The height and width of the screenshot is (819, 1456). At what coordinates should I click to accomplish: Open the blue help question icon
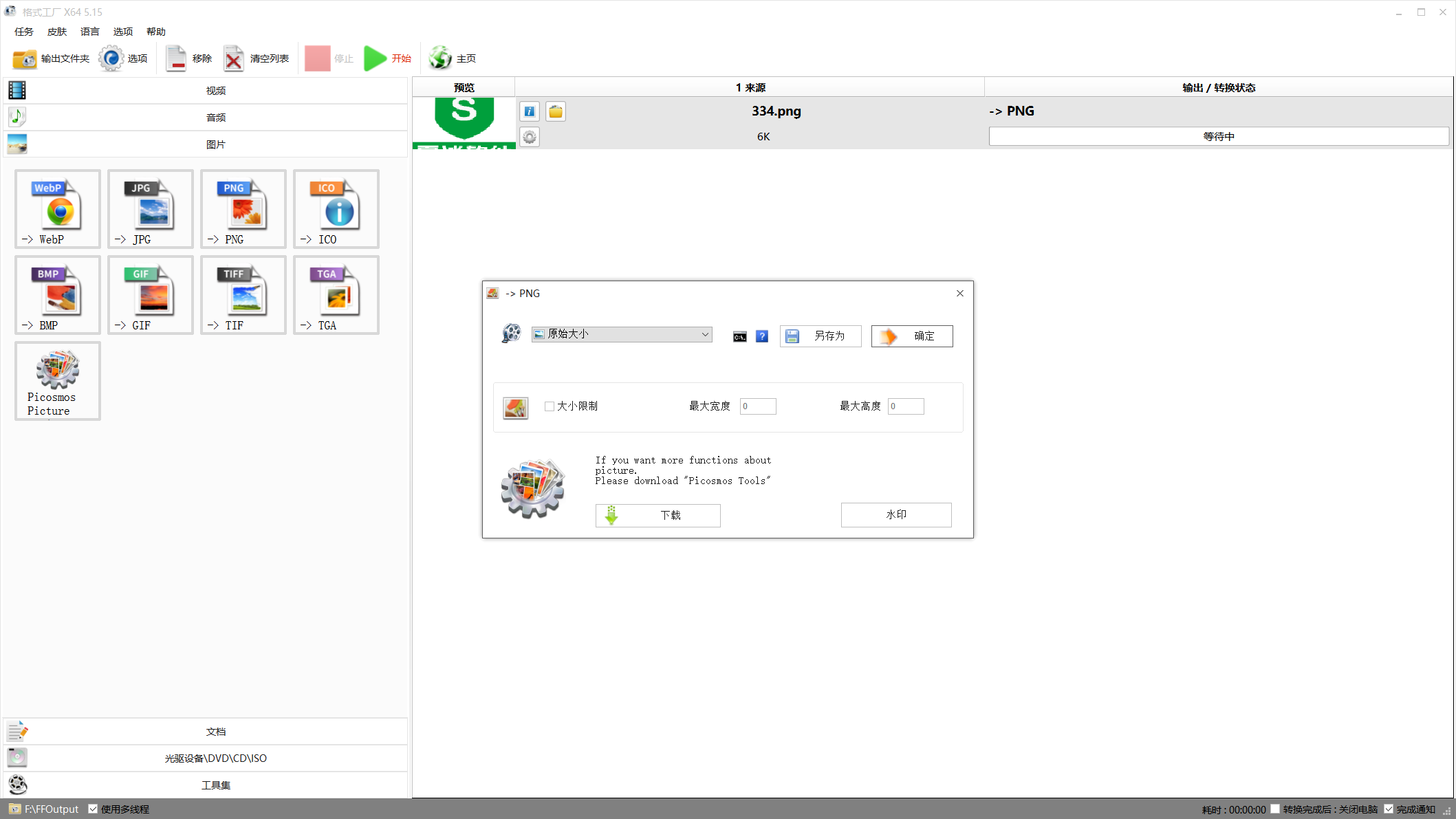point(762,336)
